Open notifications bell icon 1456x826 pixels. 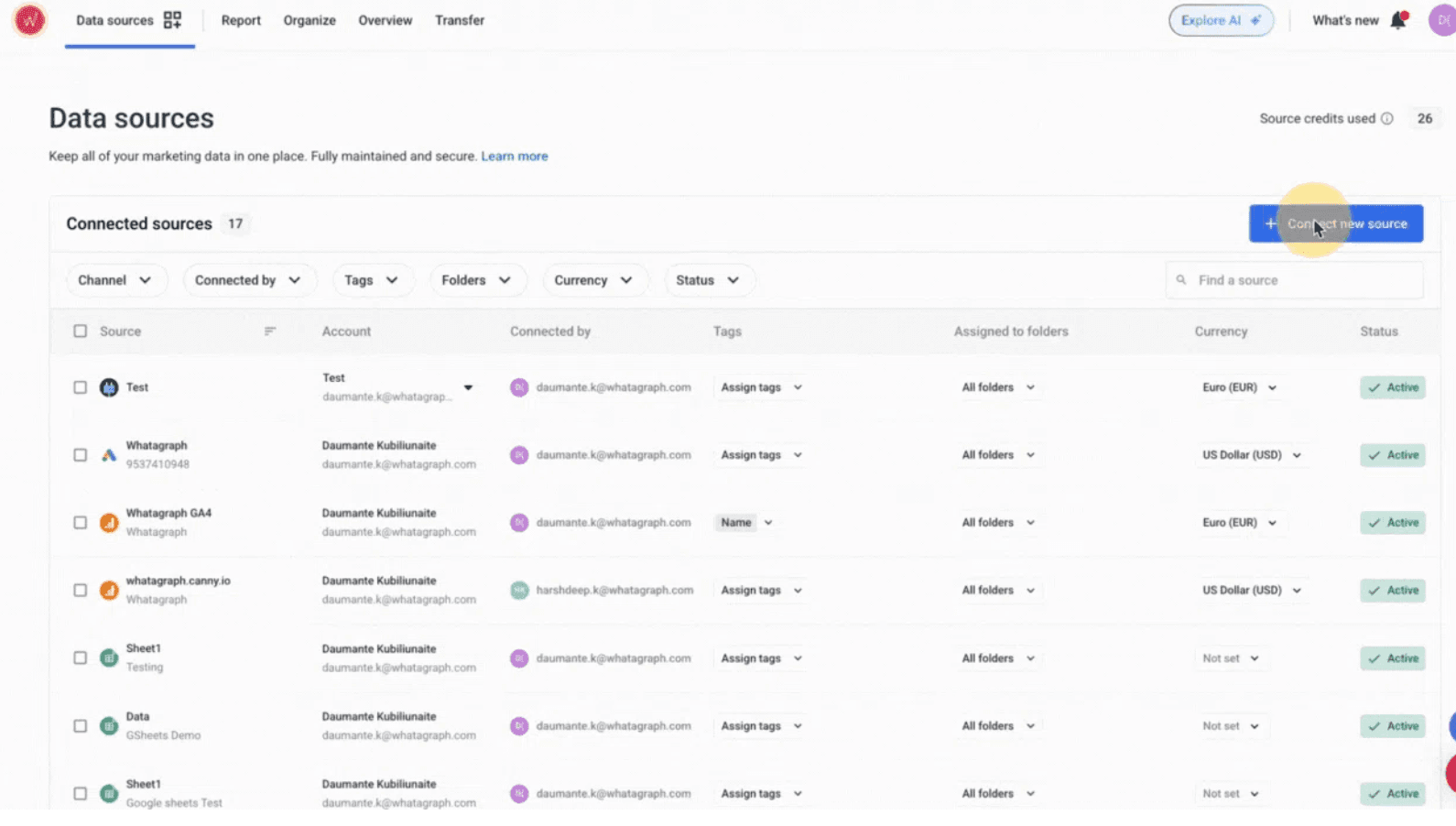click(x=1398, y=20)
